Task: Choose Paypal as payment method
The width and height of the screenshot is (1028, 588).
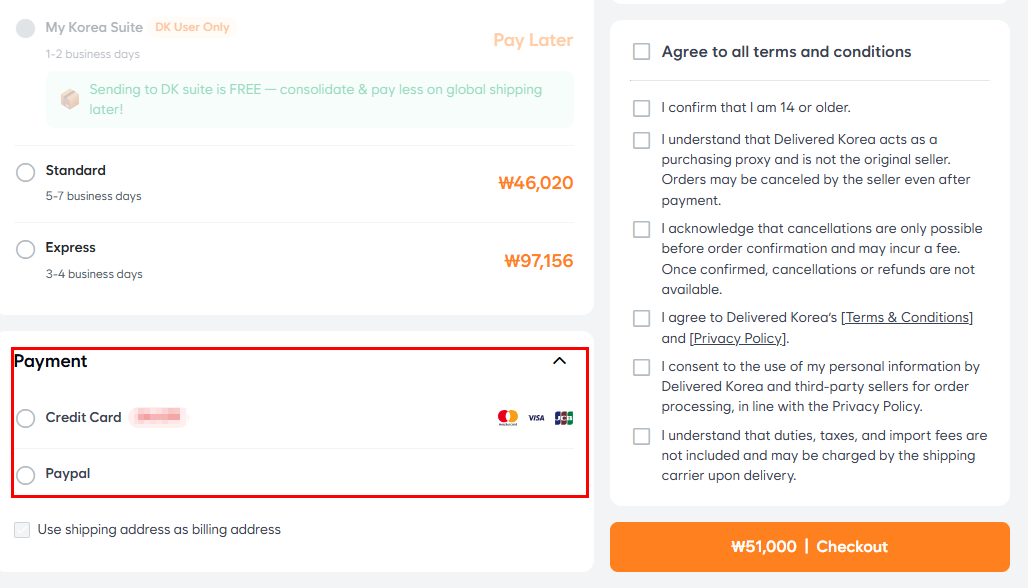Action: pos(26,475)
